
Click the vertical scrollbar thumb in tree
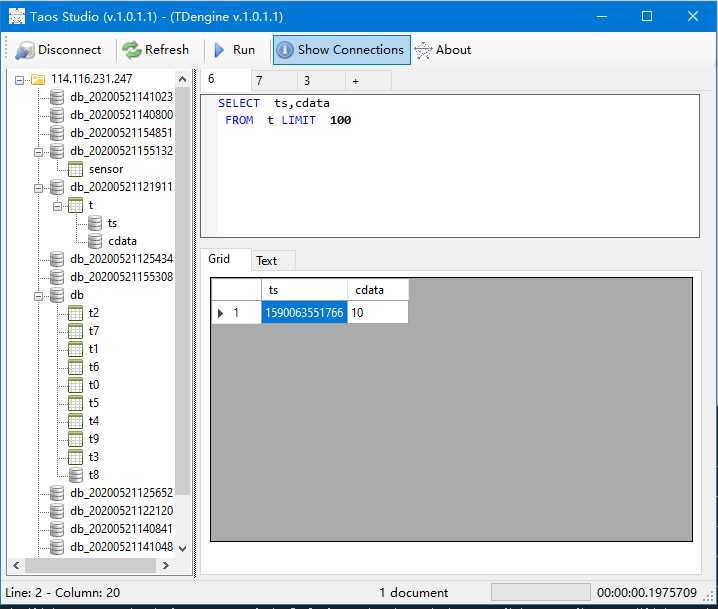coord(182,291)
